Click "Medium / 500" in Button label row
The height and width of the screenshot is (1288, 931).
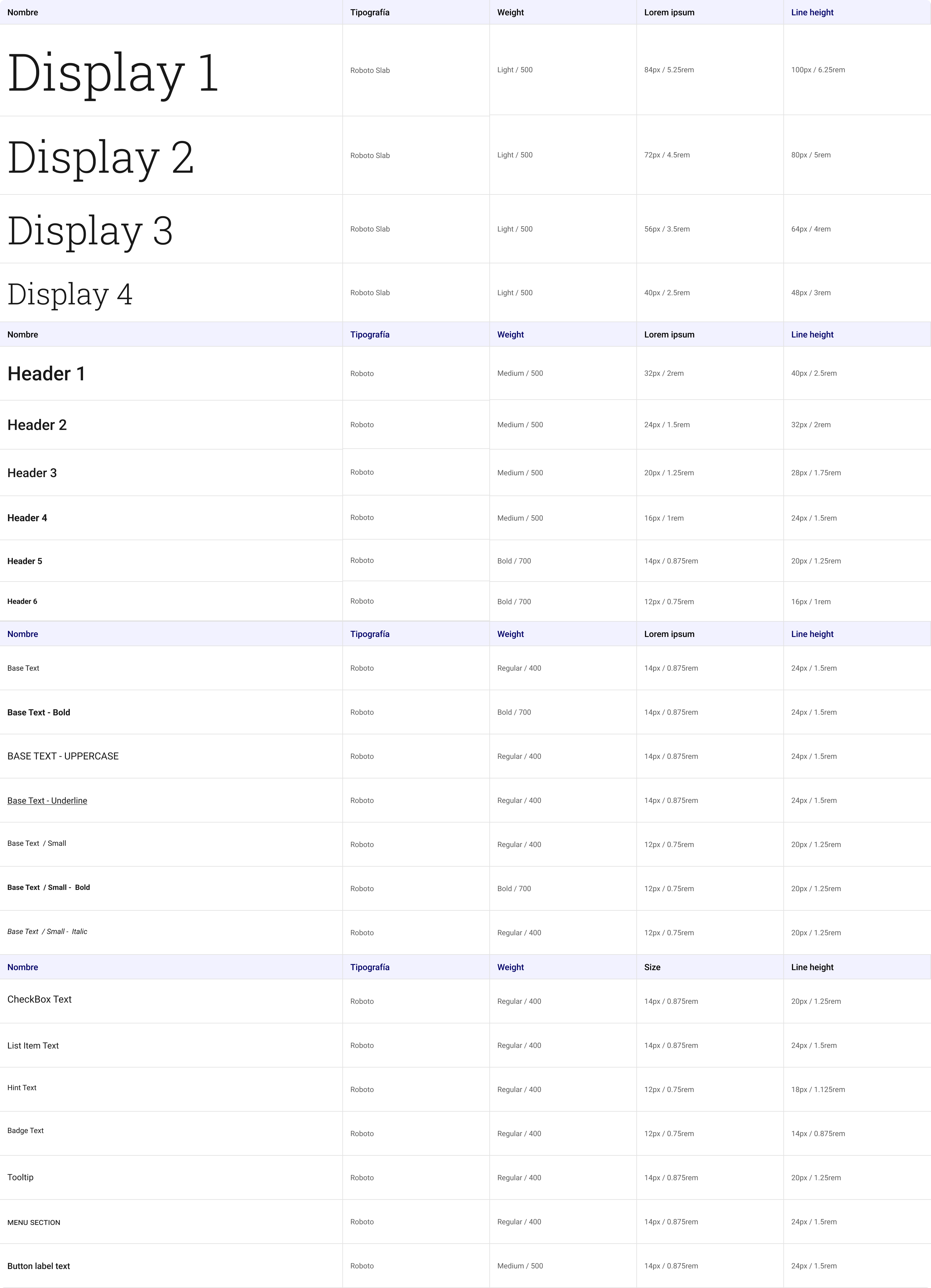[x=520, y=1266]
